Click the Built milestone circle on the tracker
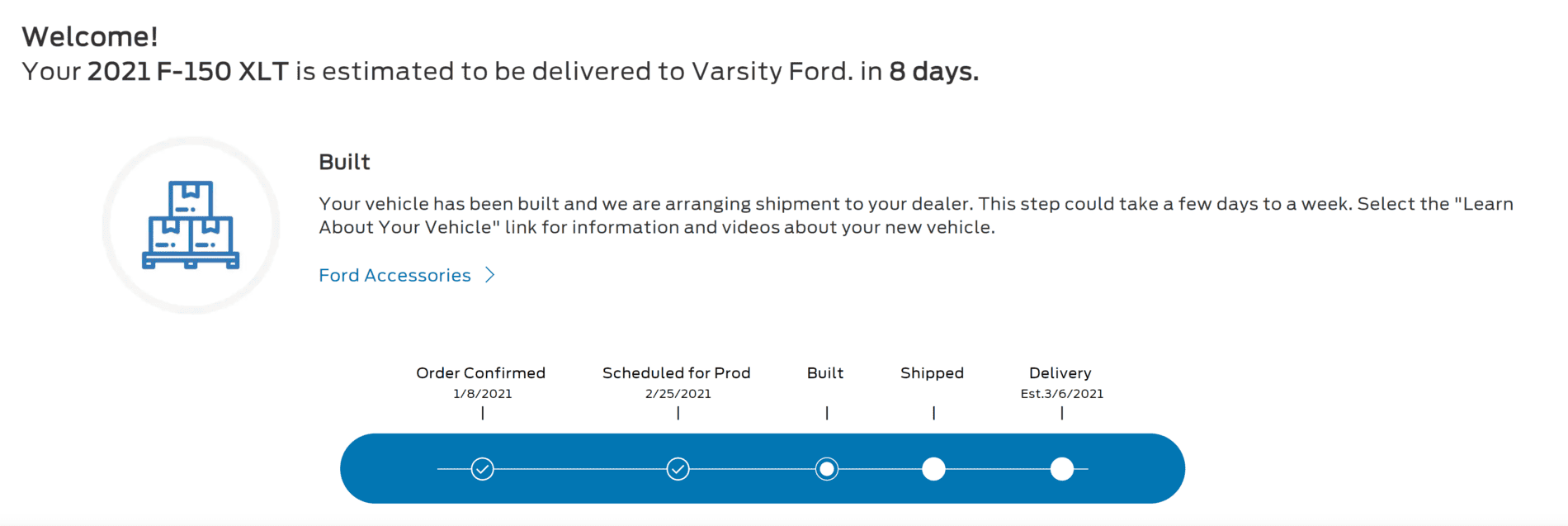 point(826,468)
